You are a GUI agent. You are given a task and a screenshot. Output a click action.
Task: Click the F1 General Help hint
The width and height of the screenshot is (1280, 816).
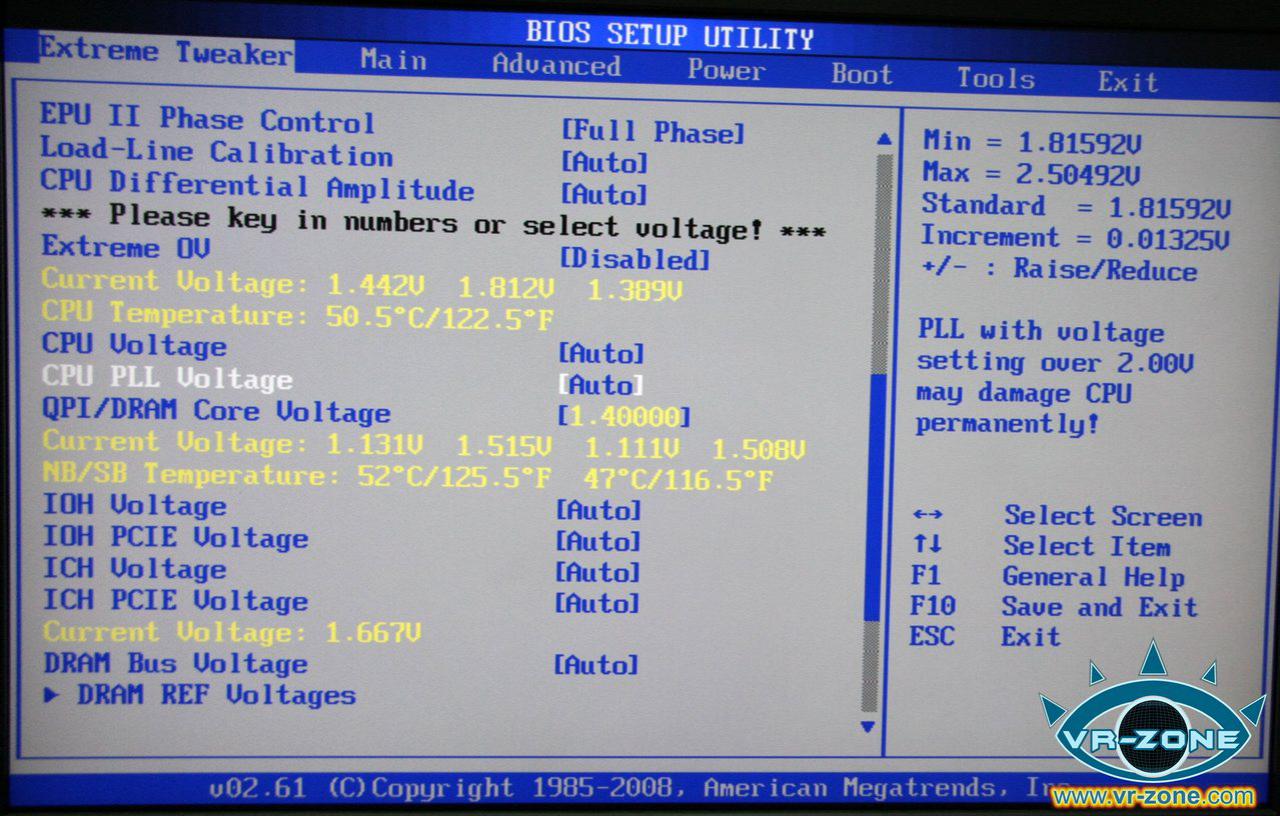point(1047,576)
